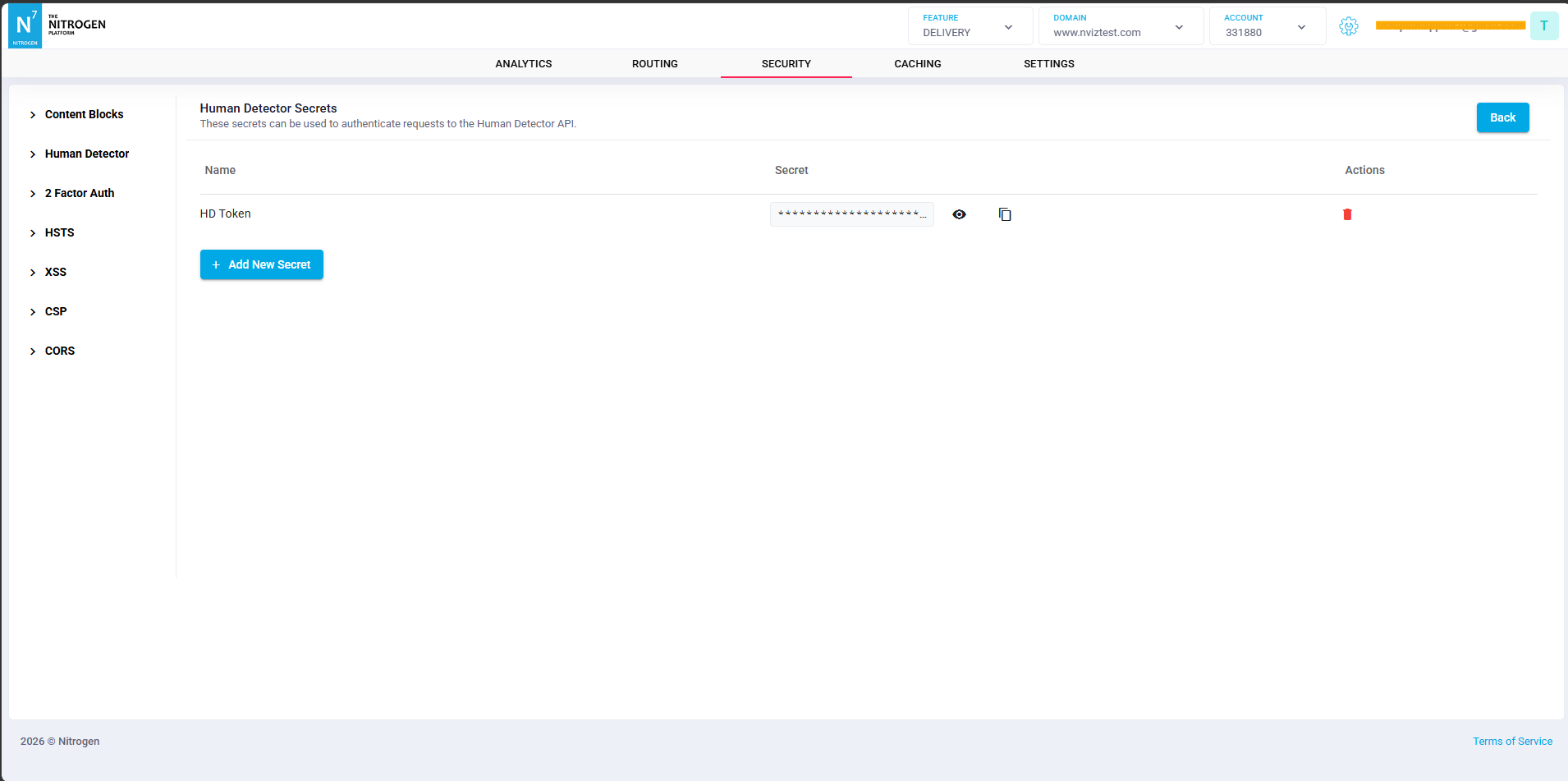Click the Add New Secret button
Screen dimensions: 1568x781
(262, 264)
